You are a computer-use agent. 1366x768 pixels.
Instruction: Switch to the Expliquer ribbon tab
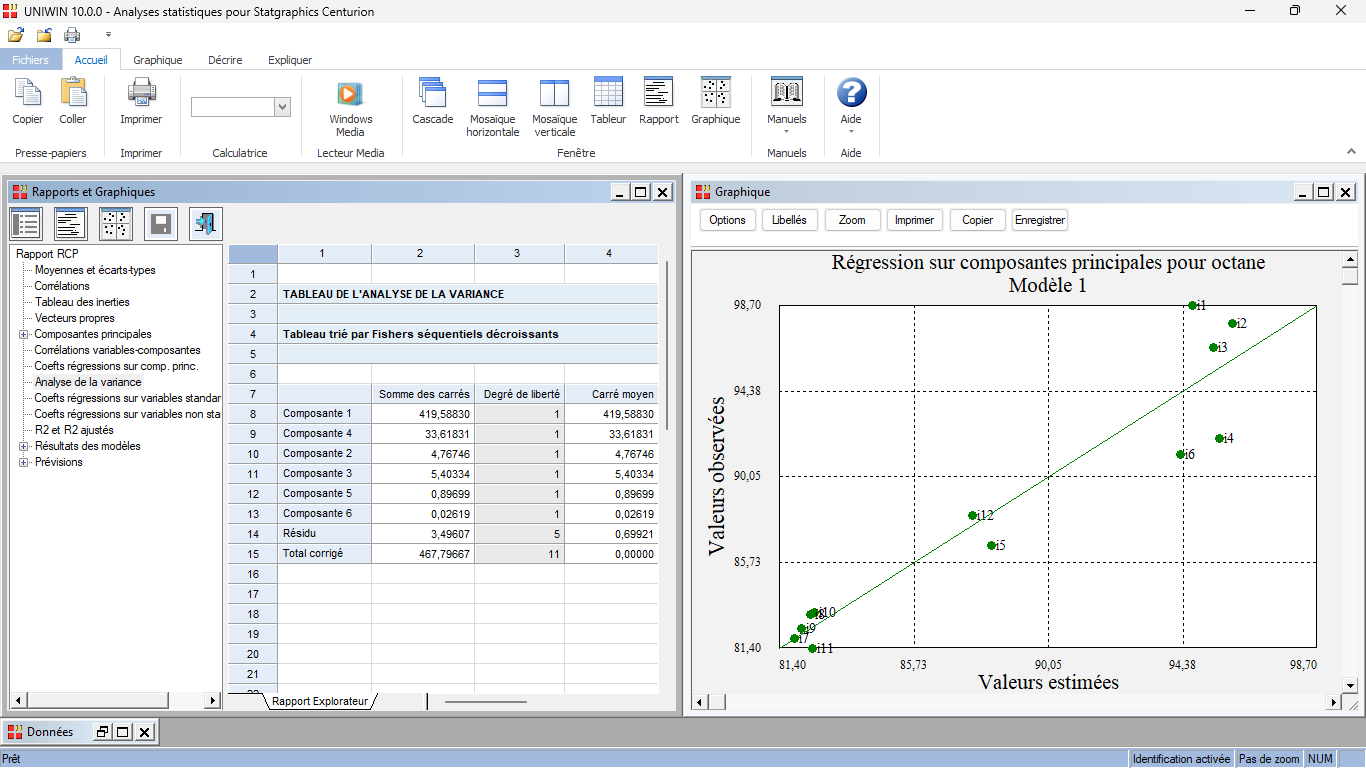(x=290, y=60)
